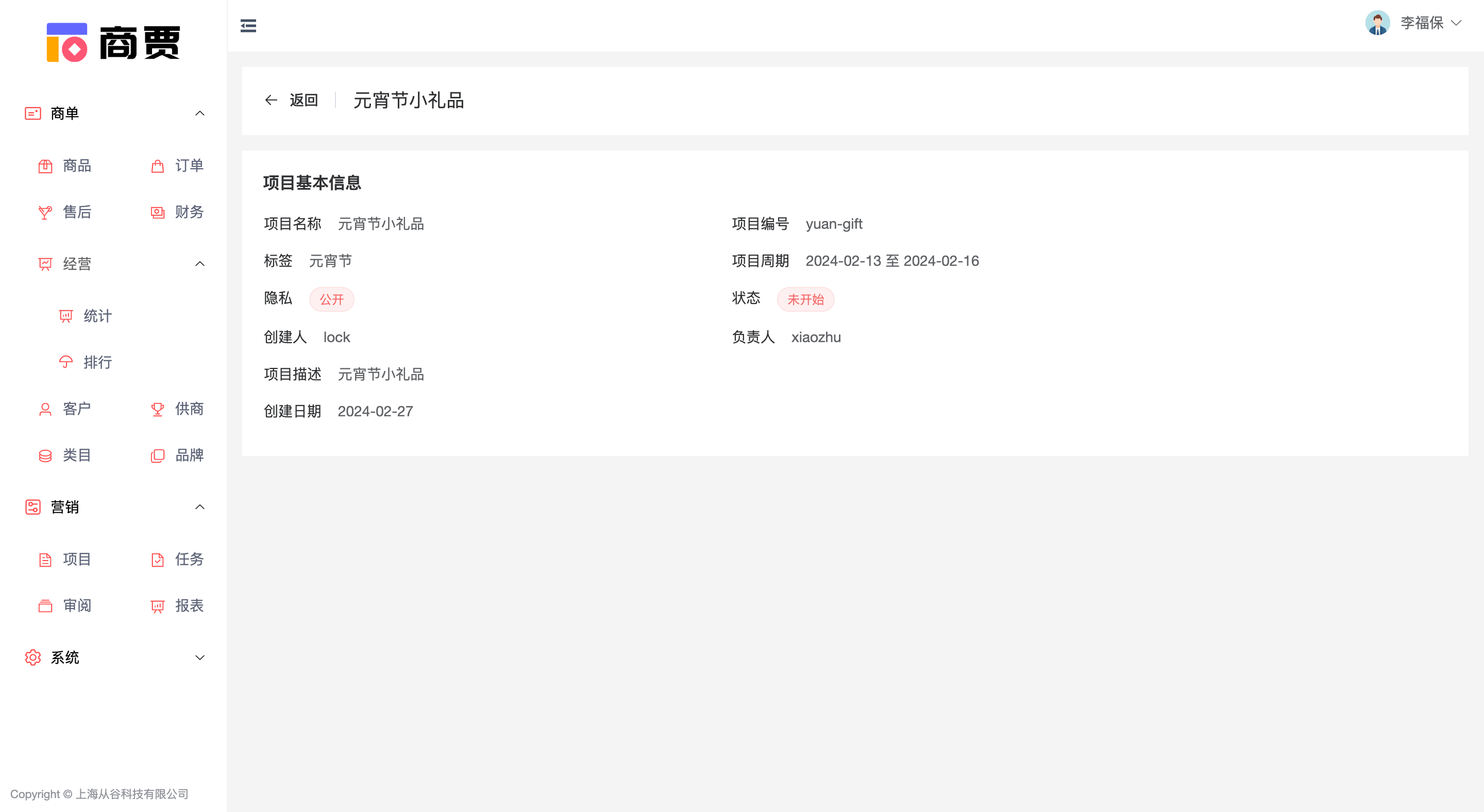Click the user avatar picture

(1377, 23)
